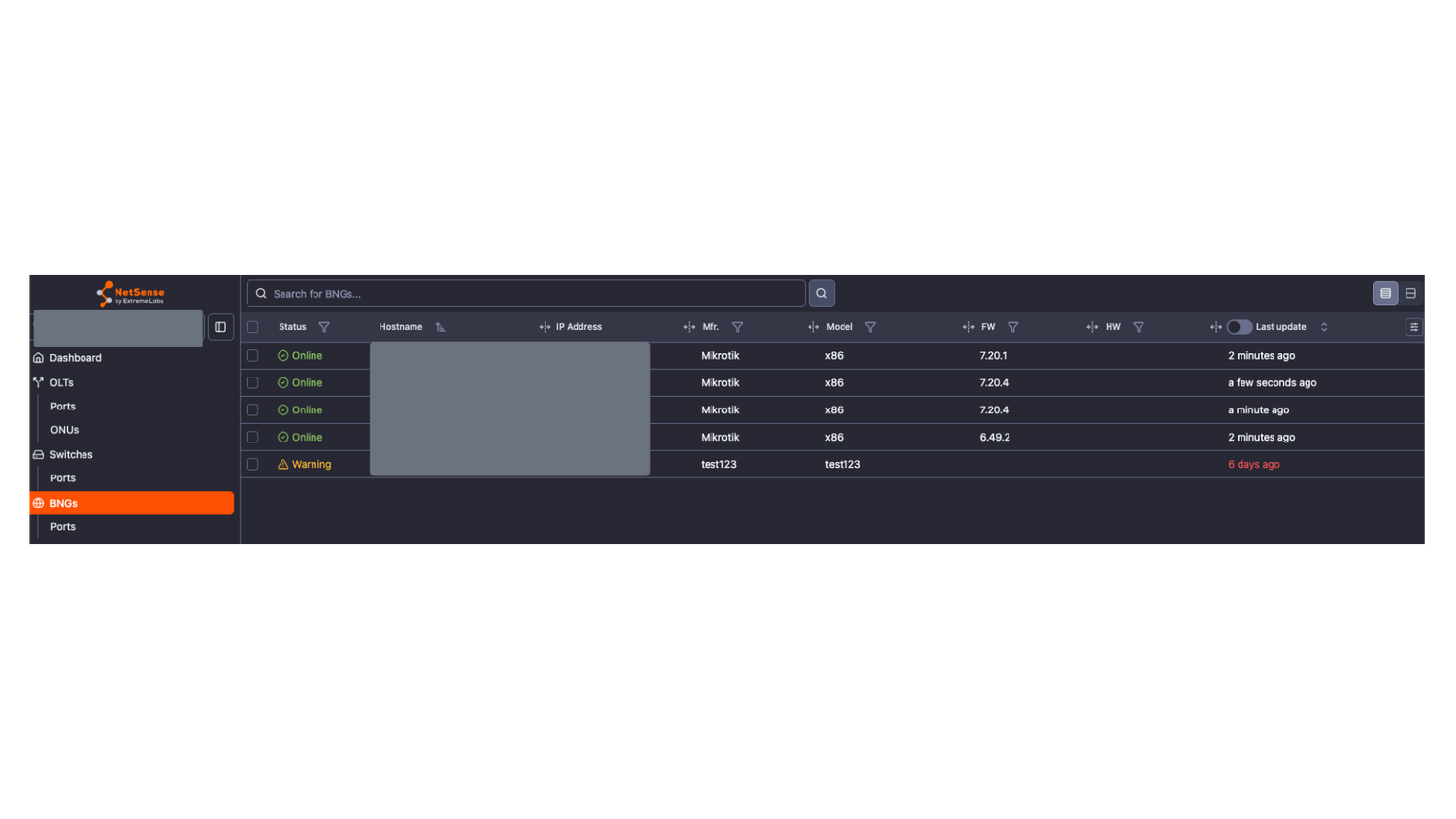Click the red '6 days ago' cell
1456x819 pixels.
pyautogui.click(x=1253, y=465)
